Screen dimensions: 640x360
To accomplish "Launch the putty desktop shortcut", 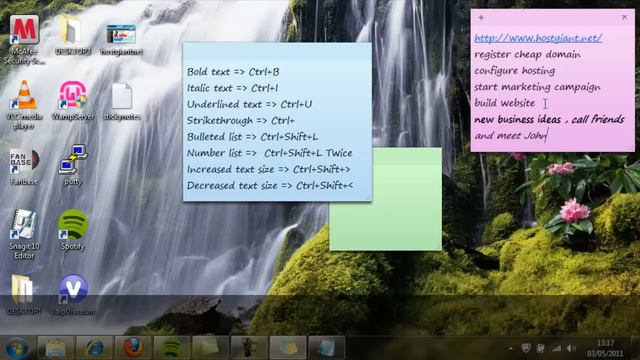I will pyautogui.click(x=73, y=165).
